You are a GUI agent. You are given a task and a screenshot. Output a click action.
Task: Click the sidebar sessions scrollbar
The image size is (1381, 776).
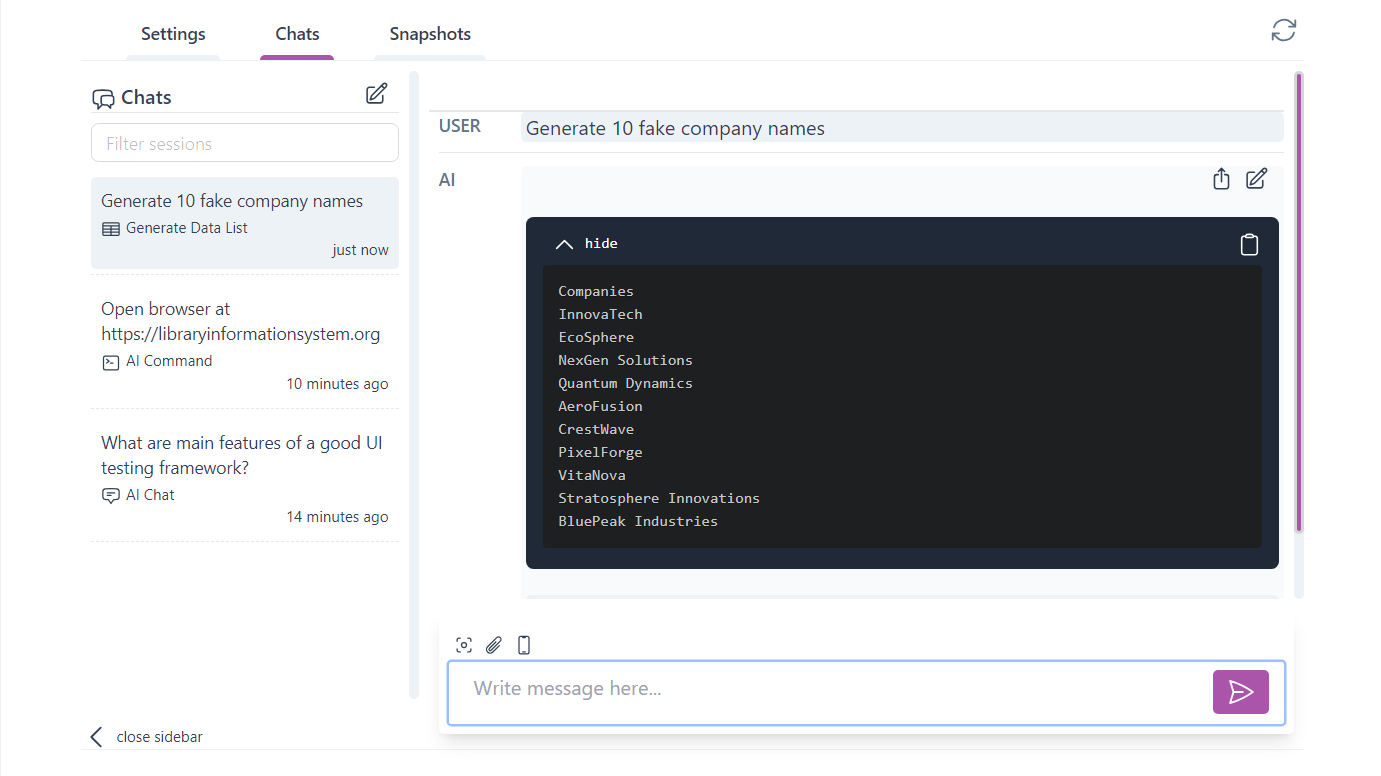(x=414, y=385)
